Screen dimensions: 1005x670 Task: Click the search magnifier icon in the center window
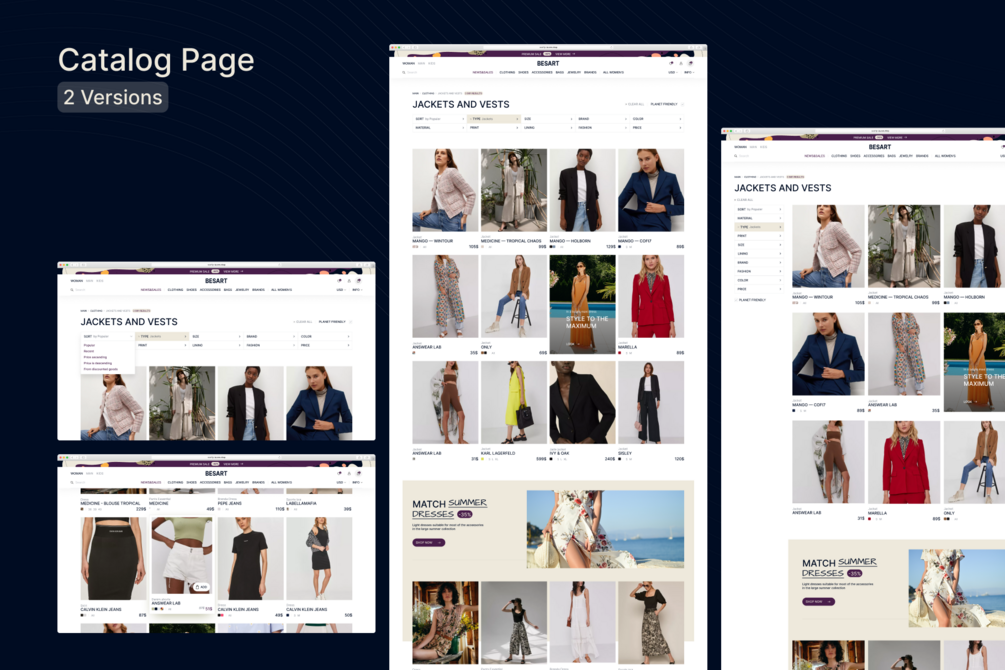point(404,72)
